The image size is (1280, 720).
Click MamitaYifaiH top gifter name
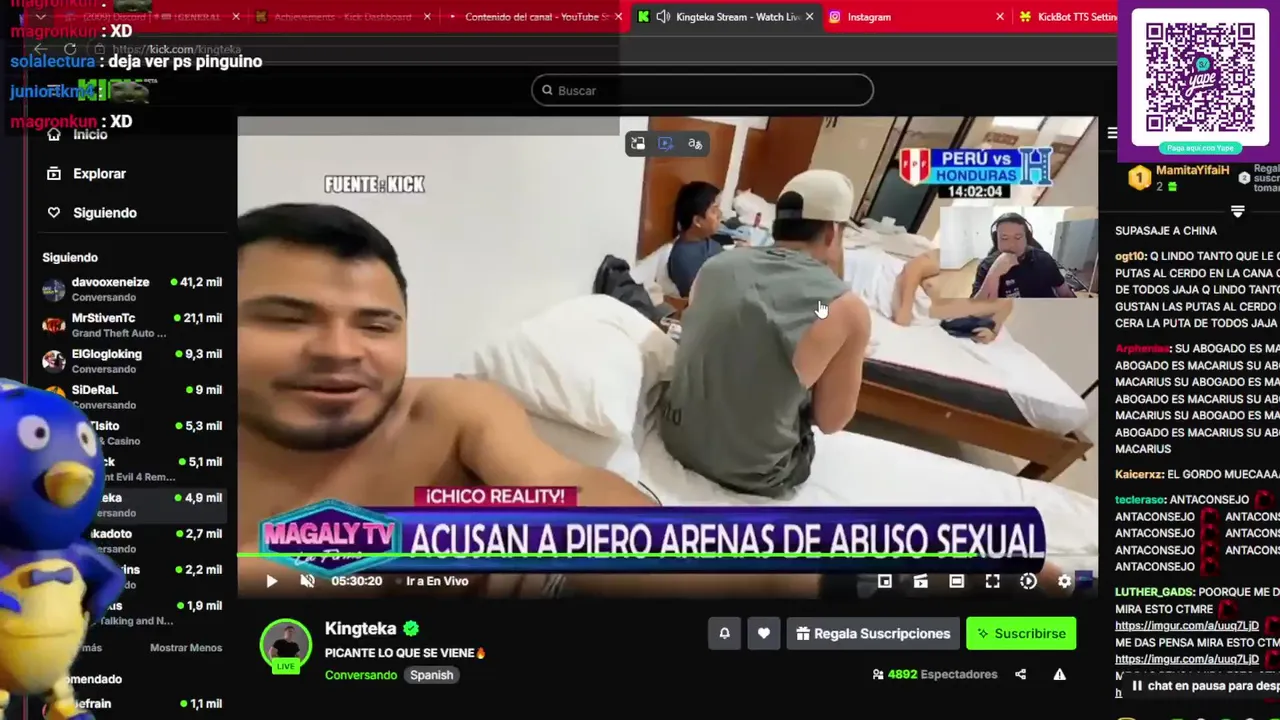[1192, 170]
